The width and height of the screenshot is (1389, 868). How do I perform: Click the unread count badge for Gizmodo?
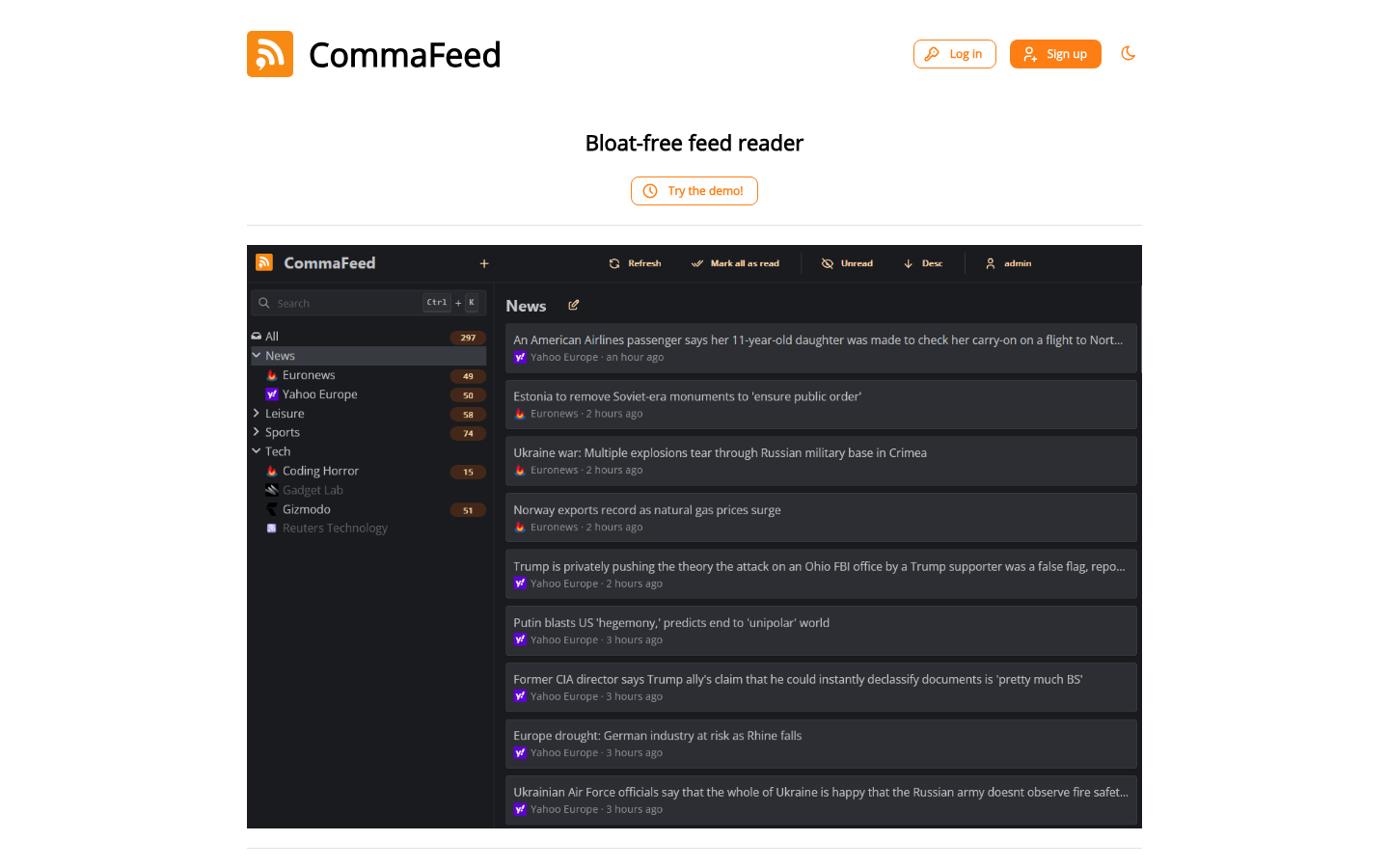468,509
